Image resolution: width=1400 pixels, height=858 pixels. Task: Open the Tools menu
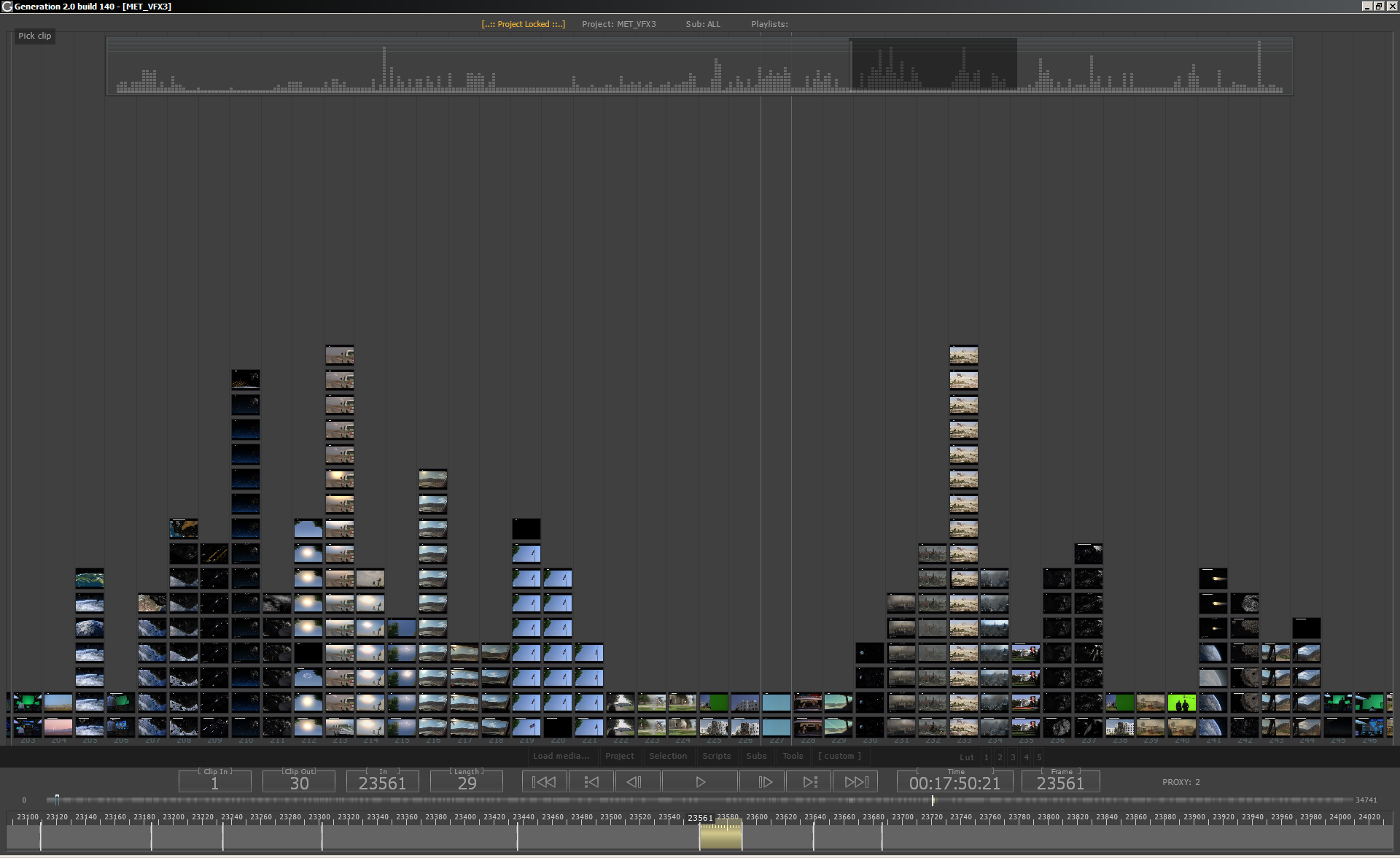tap(793, 756)
